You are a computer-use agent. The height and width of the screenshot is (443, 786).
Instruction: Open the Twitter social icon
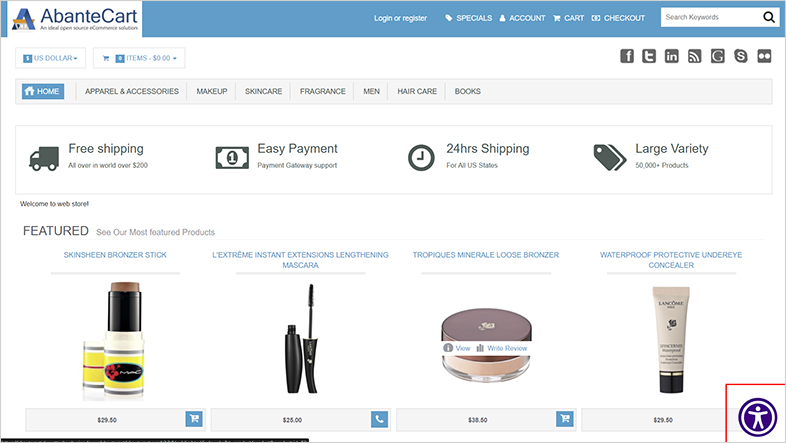pyautogui.click(x=649, y=56)
